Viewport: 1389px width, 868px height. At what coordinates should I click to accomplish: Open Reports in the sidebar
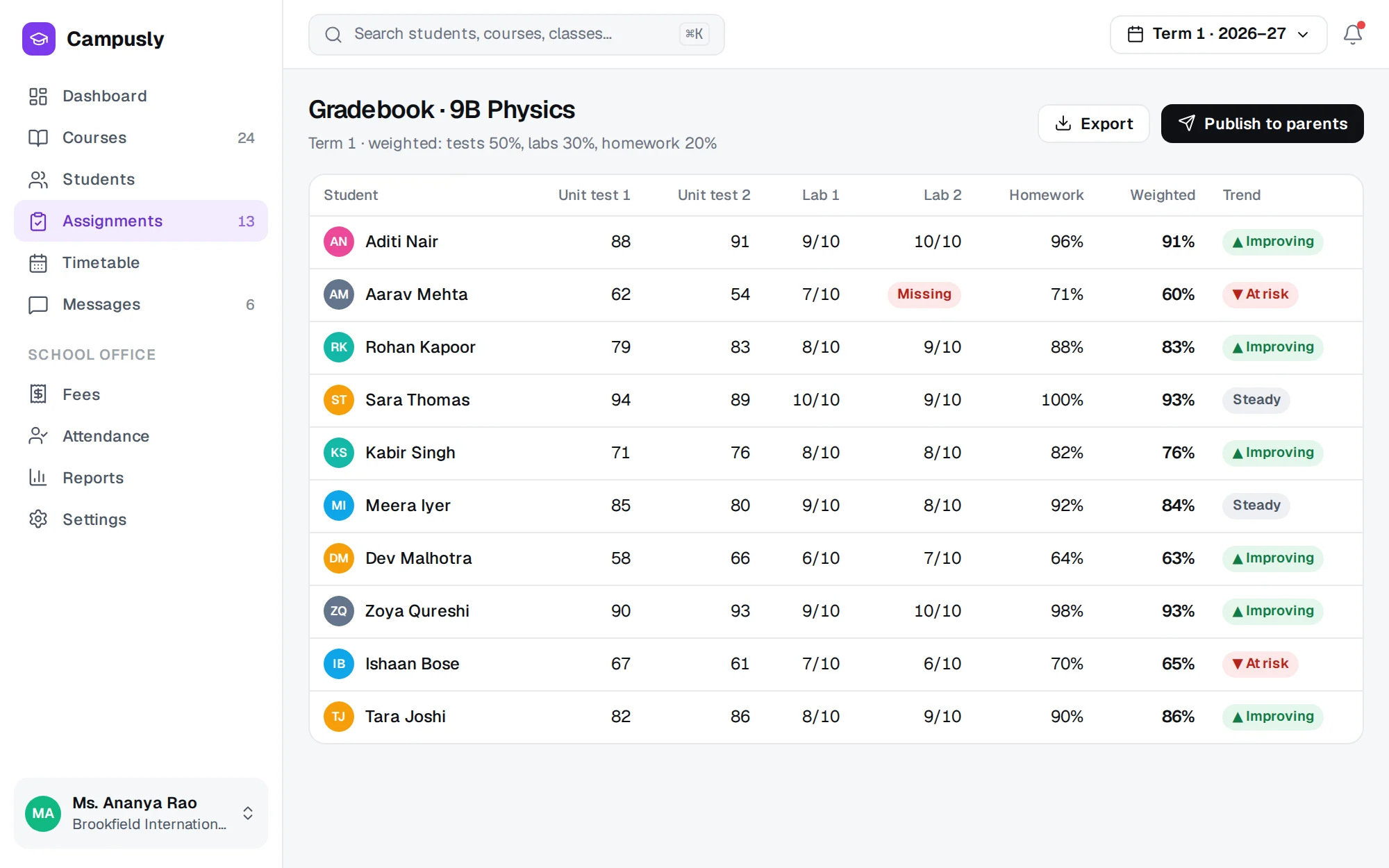(x=141, y=478)
